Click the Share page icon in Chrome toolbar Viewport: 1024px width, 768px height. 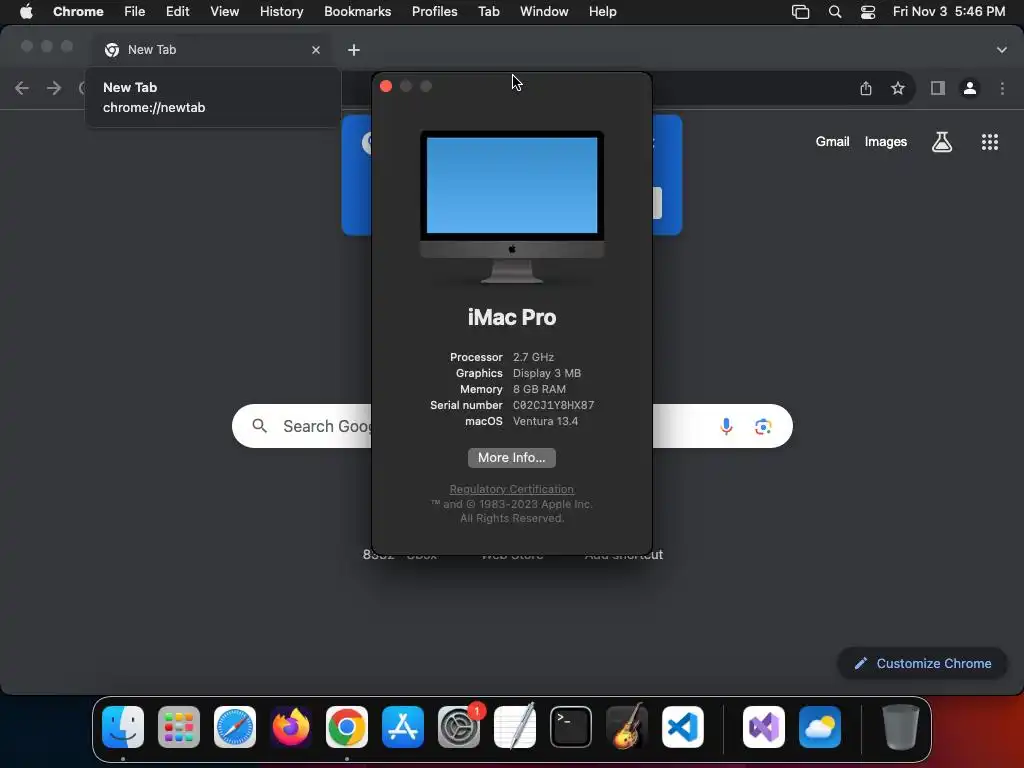[x=866, y=88]
